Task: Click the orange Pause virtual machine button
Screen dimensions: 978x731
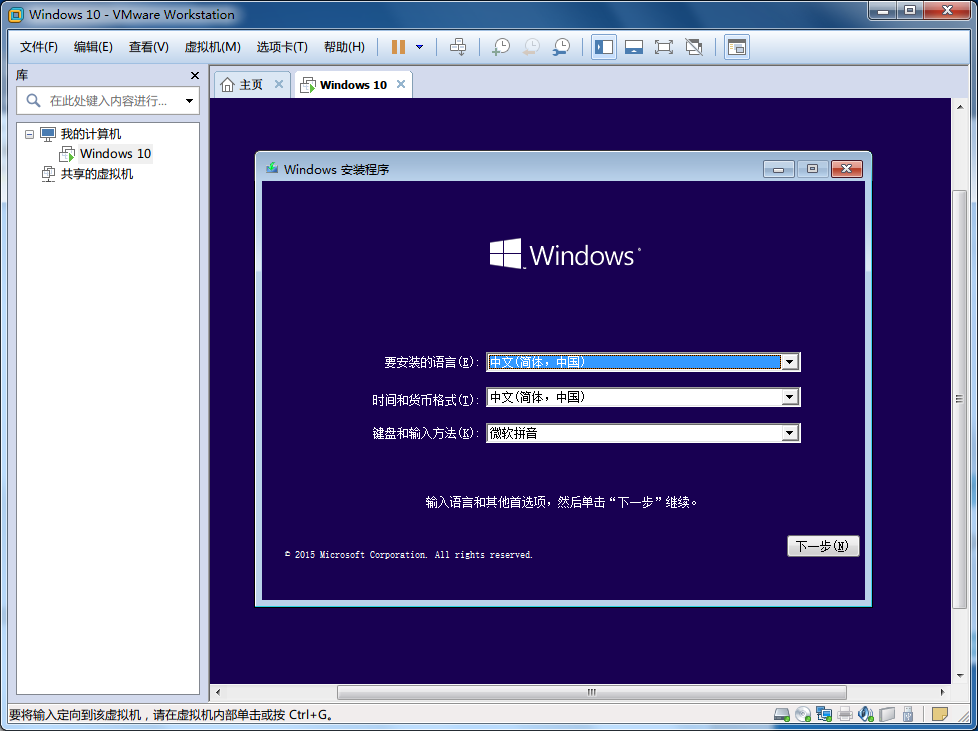Action: [398, 47]
